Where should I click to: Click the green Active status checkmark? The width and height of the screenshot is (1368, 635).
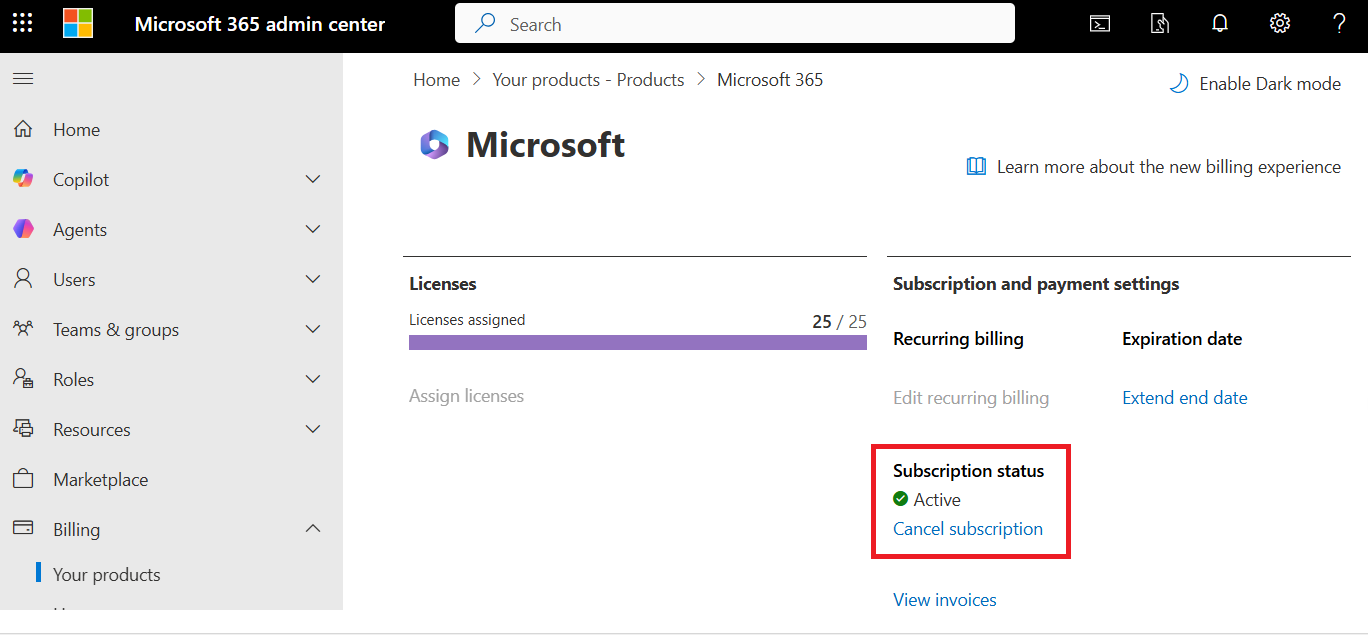pos(901,499)
